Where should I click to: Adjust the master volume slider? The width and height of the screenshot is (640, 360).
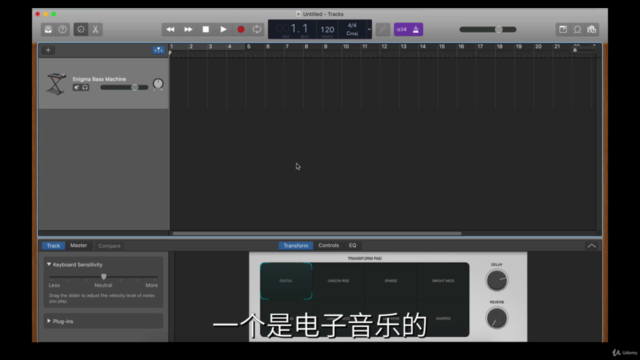488,29
